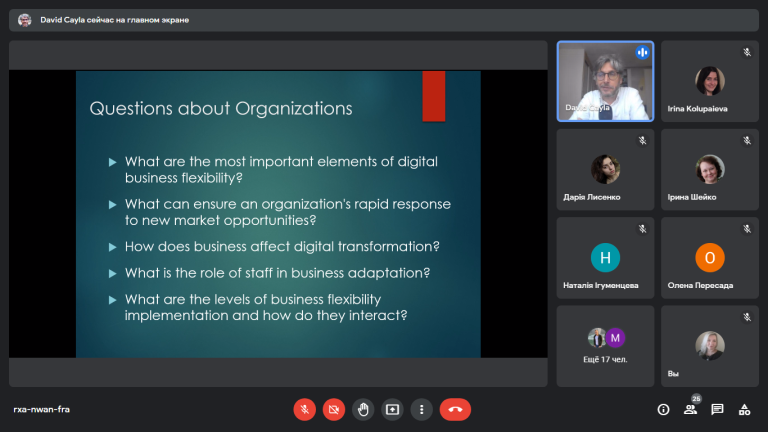Click the presented slide about Organizations
Viewport: 768px width, 432px height.
(x=278, y=214)
